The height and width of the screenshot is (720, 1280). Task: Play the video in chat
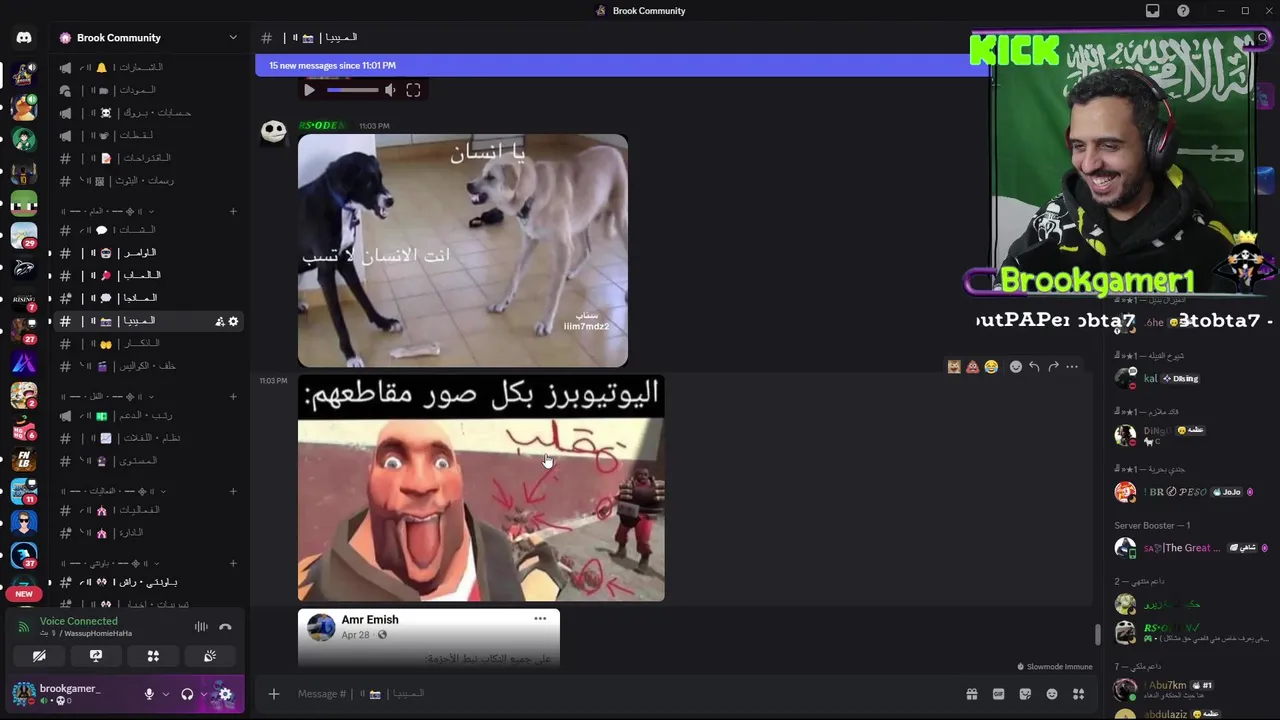point(309,90)
